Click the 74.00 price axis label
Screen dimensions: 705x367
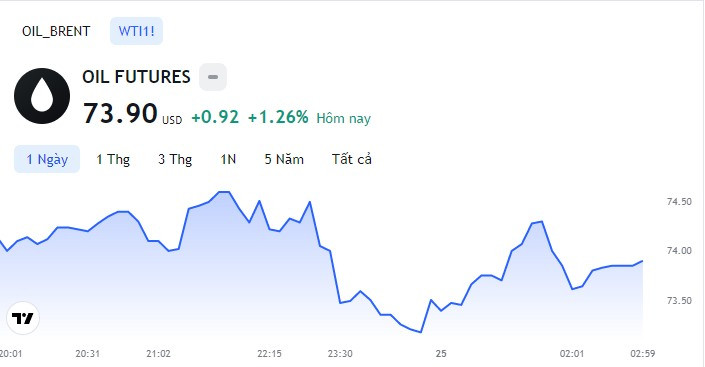pos(679,251)
